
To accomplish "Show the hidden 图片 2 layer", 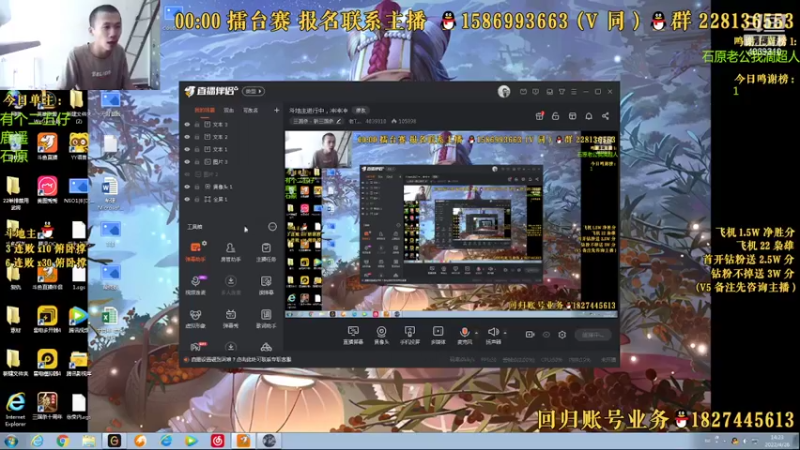I will click(187, 174).
